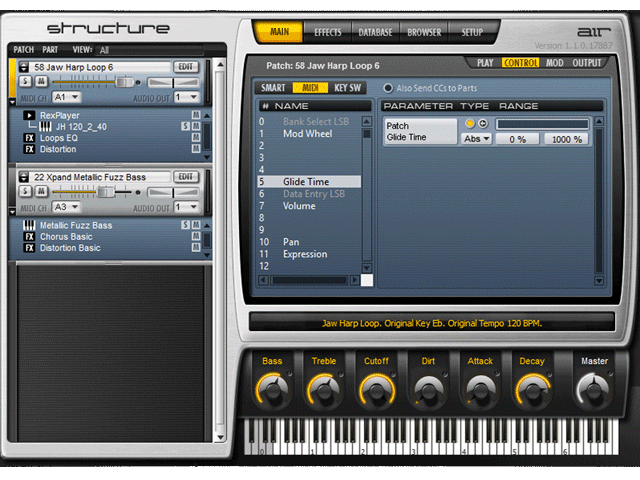Screen dimensions: 640x480
Task: Open Audio Out dropdown for Metallic Fuzz Bass patch
Action: click(186, 207)
